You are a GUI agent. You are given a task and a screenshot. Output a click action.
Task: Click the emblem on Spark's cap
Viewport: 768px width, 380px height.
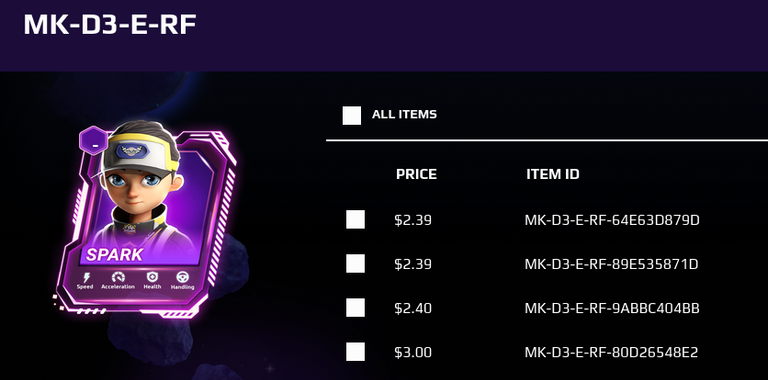[131, 150]
